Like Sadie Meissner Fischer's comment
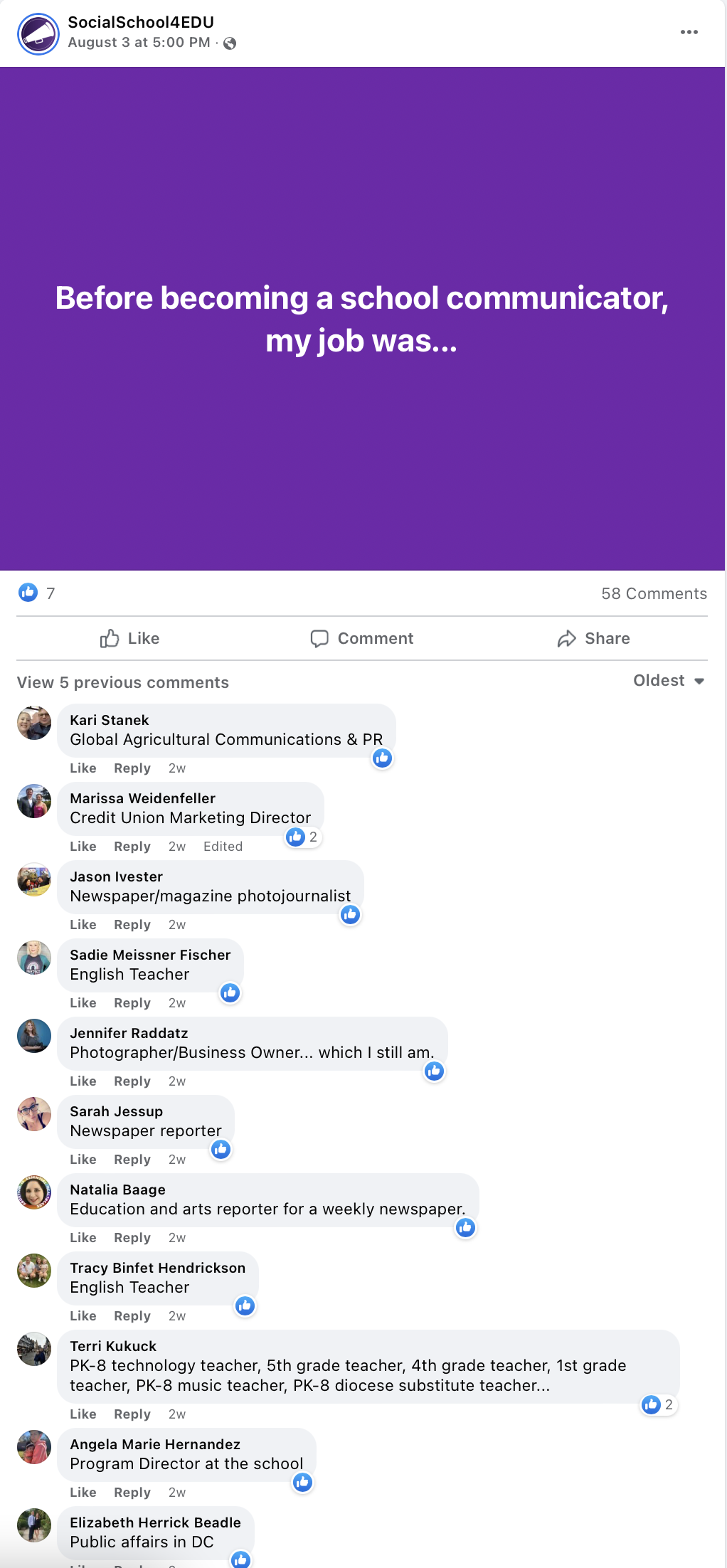 83,1003
